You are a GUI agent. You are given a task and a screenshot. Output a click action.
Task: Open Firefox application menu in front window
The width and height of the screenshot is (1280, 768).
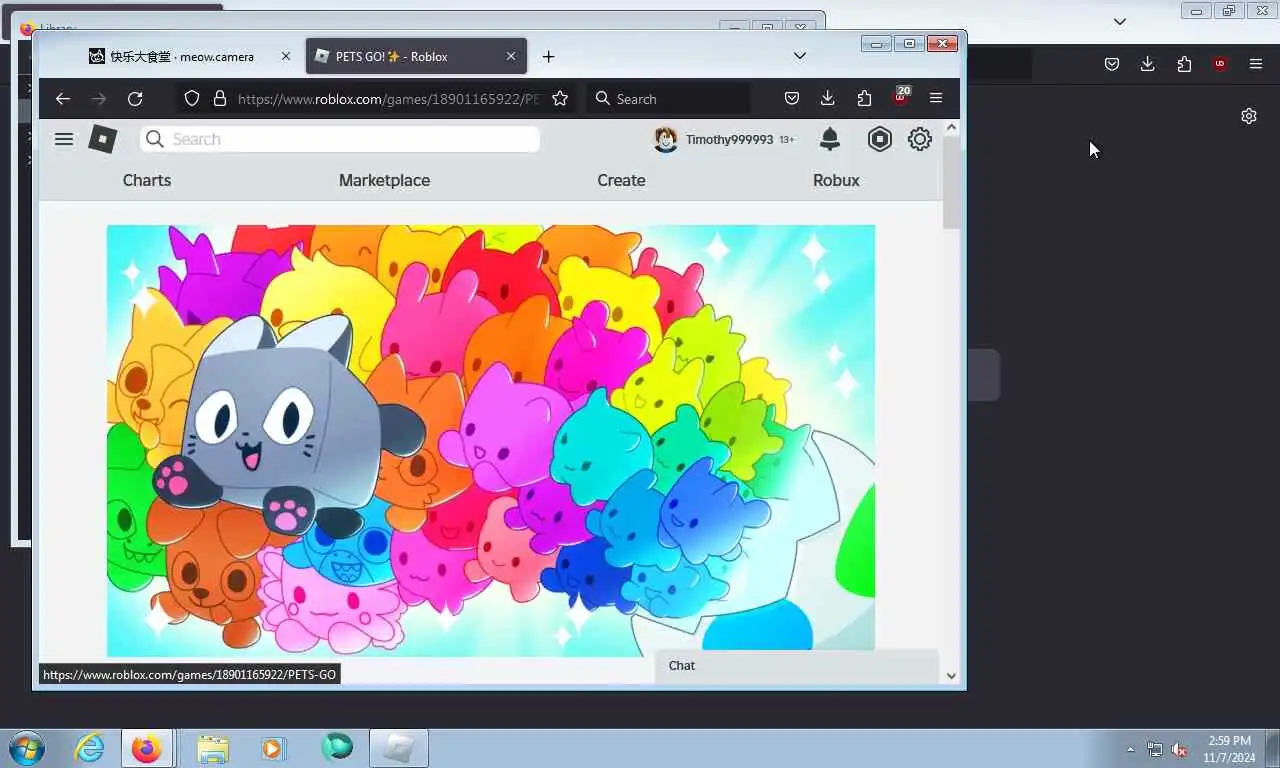coord(936,98)
